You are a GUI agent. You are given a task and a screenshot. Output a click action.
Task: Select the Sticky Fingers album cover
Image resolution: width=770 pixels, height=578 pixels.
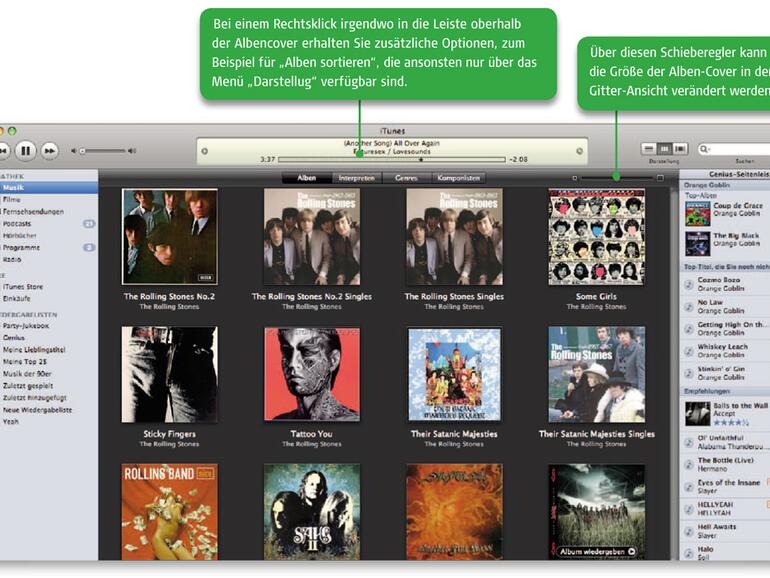pos(169,375)
